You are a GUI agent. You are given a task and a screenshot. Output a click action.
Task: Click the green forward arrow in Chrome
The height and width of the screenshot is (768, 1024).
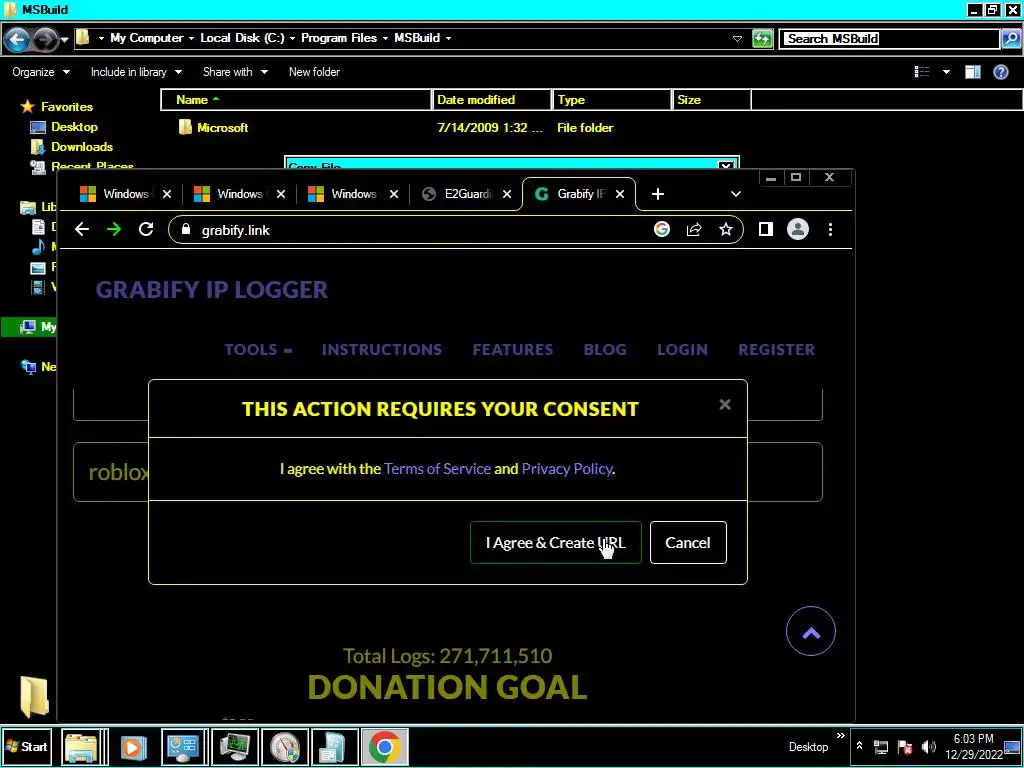click(x=114, y=229)
